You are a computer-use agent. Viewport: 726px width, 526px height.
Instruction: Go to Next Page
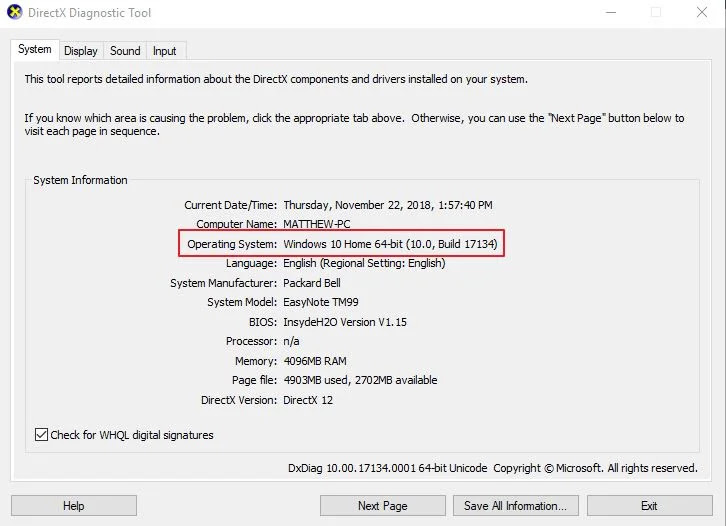click(x=382, y=506)
